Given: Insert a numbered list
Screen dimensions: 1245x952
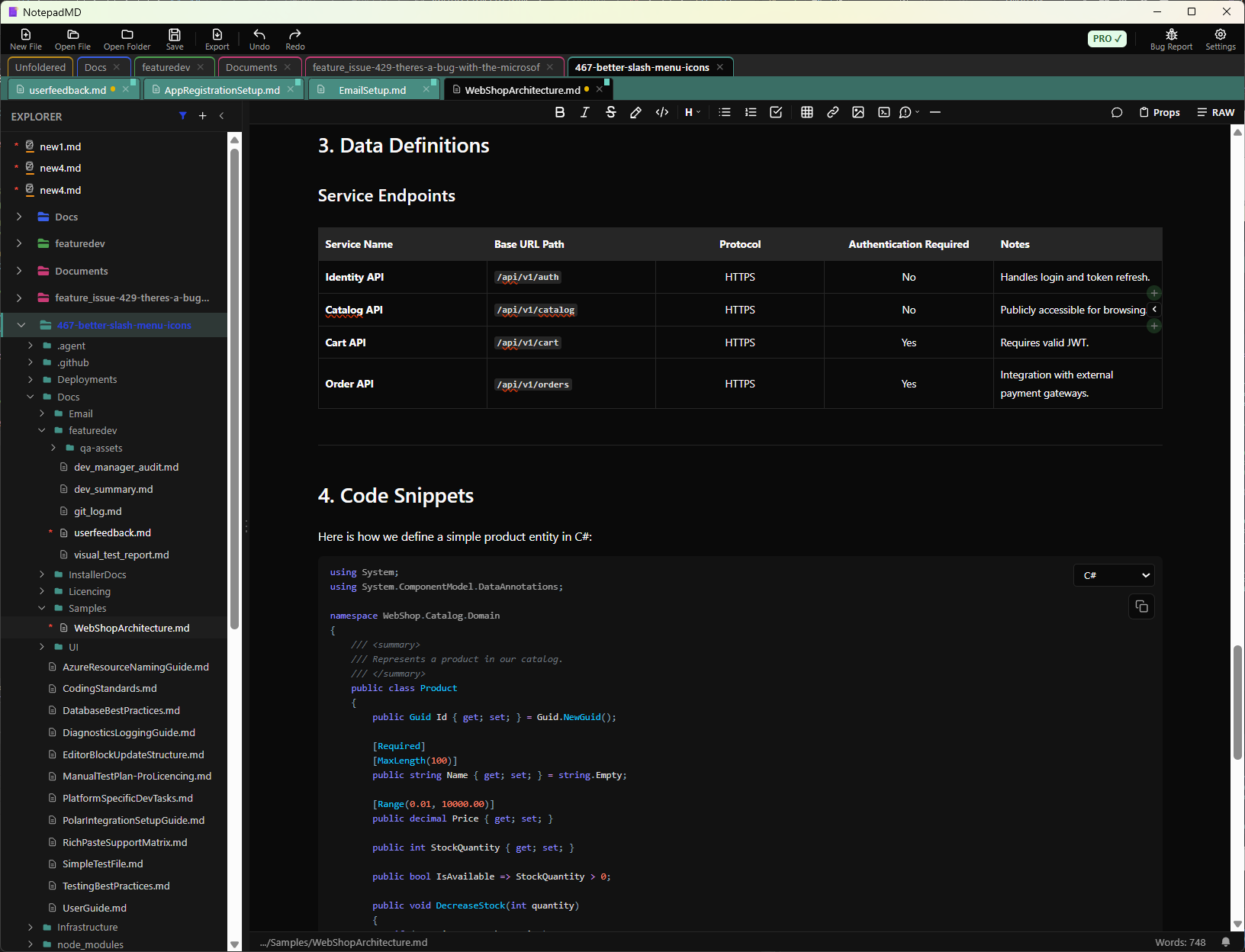Looking at the screenshot, I should pyautogui.click(x=751, y=112).
